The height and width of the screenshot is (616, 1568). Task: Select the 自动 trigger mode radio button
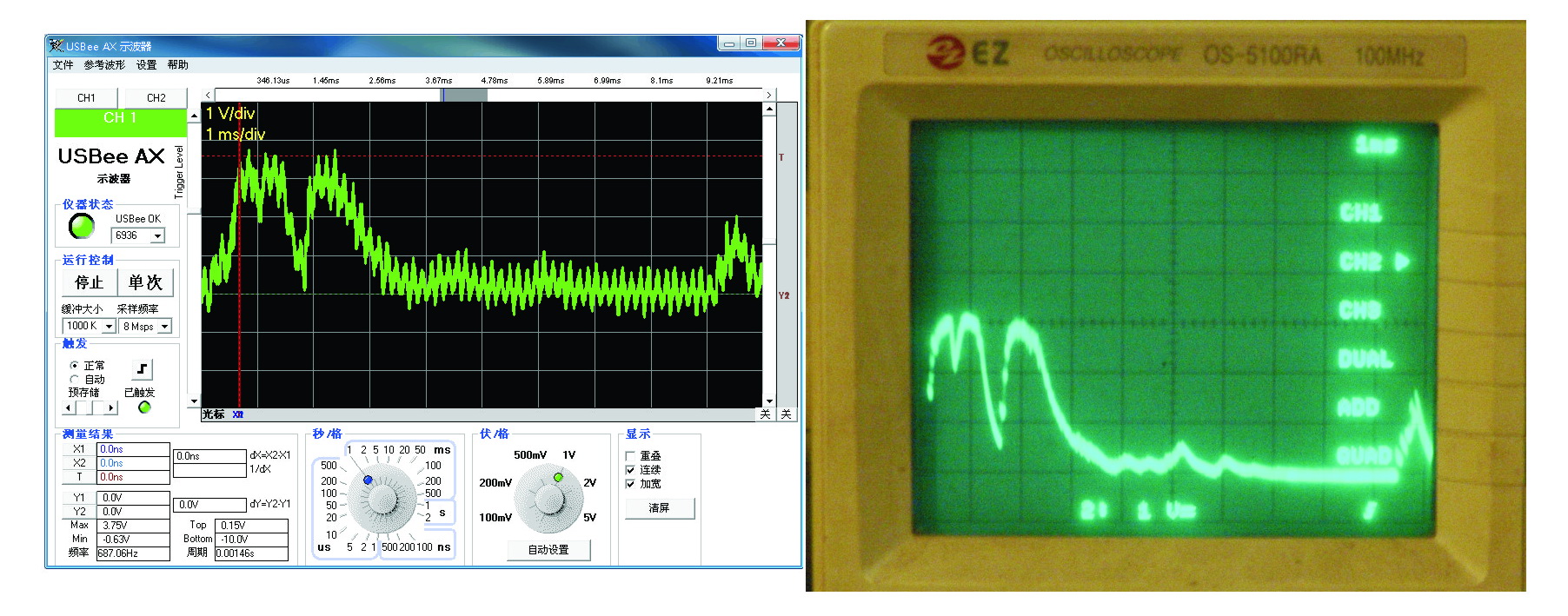pos(74,380)
